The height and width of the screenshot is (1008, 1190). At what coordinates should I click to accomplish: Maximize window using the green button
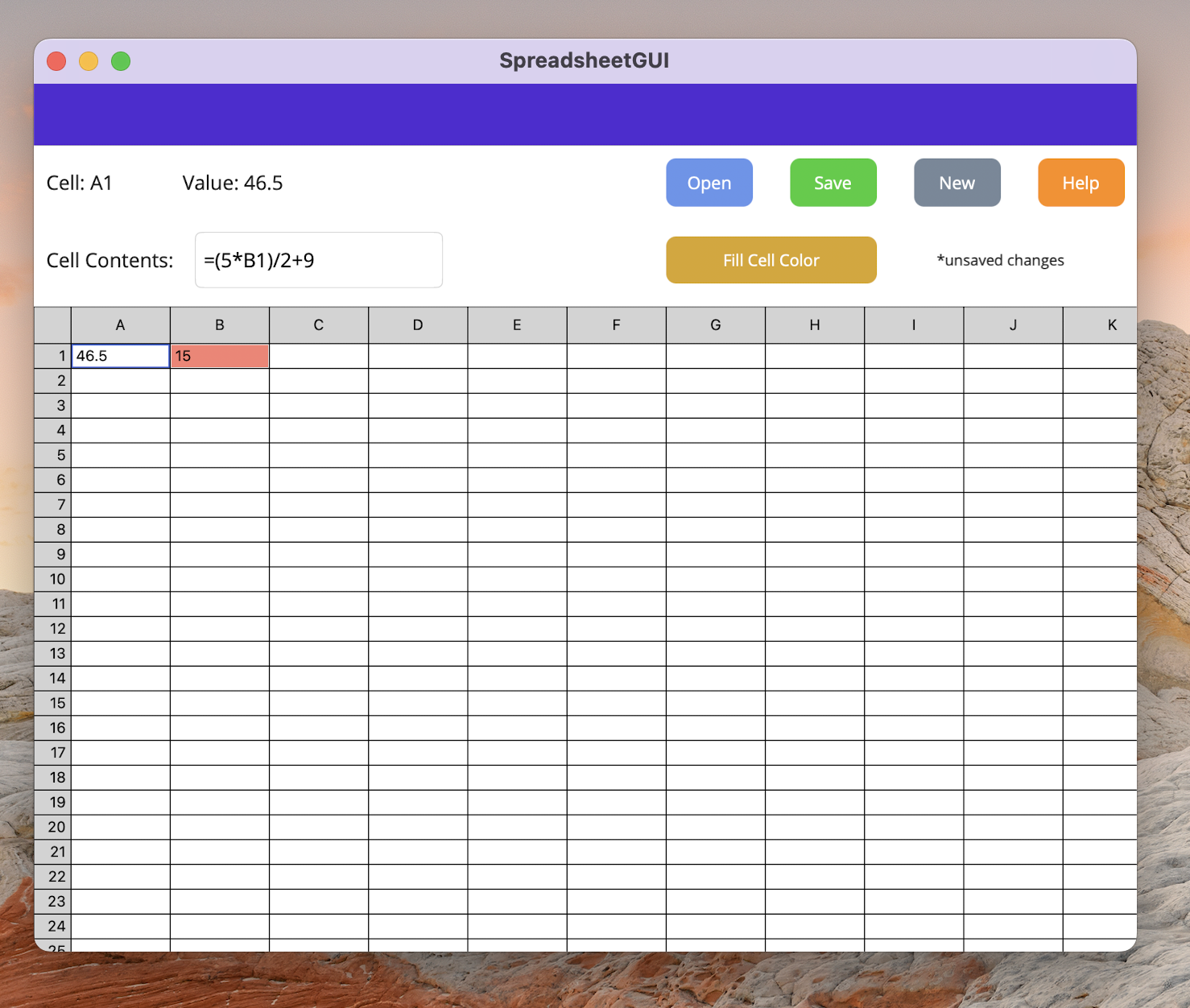coord(121,61)
